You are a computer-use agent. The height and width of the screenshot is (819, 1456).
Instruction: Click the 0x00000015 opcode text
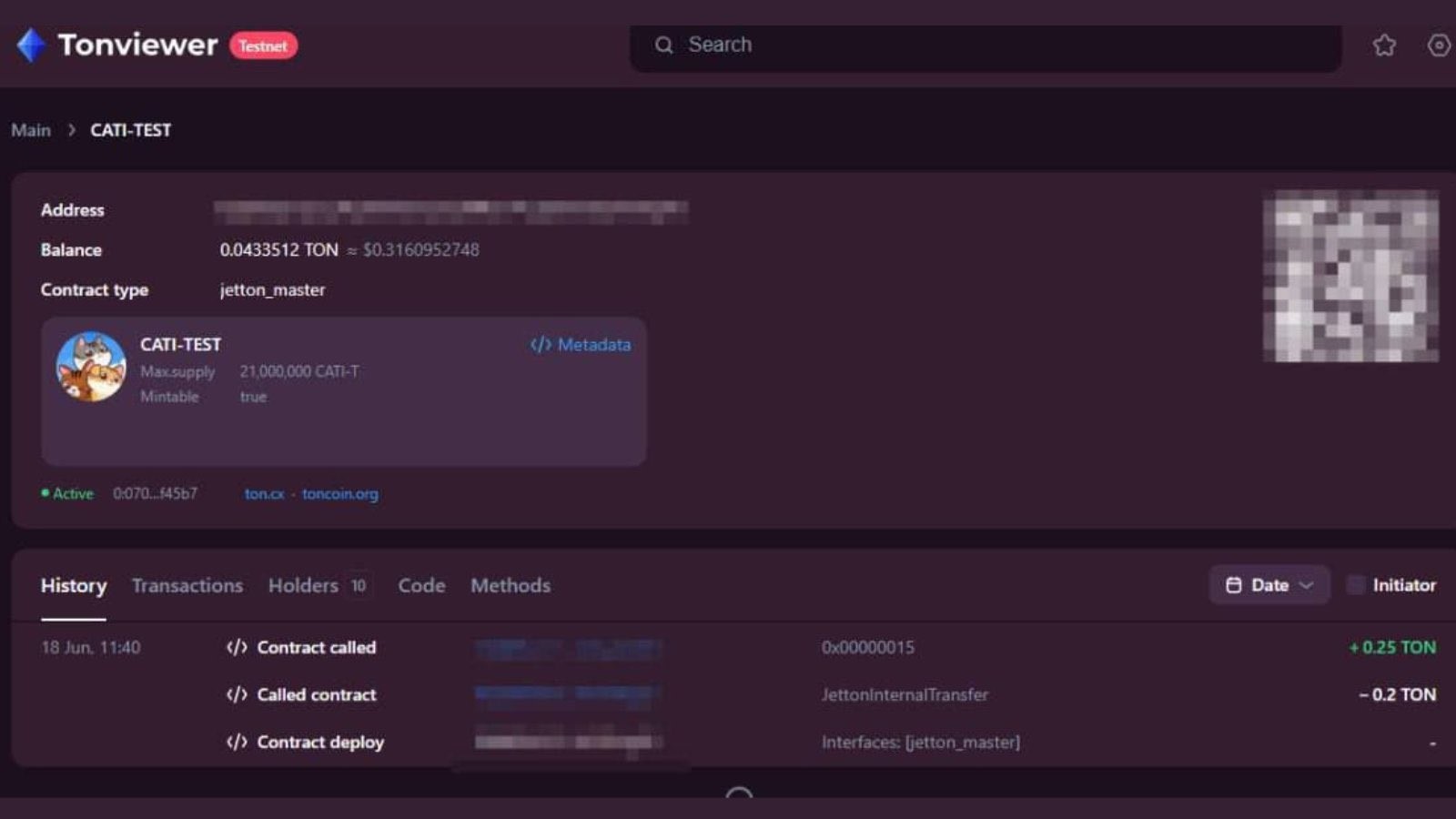point(868,647)
